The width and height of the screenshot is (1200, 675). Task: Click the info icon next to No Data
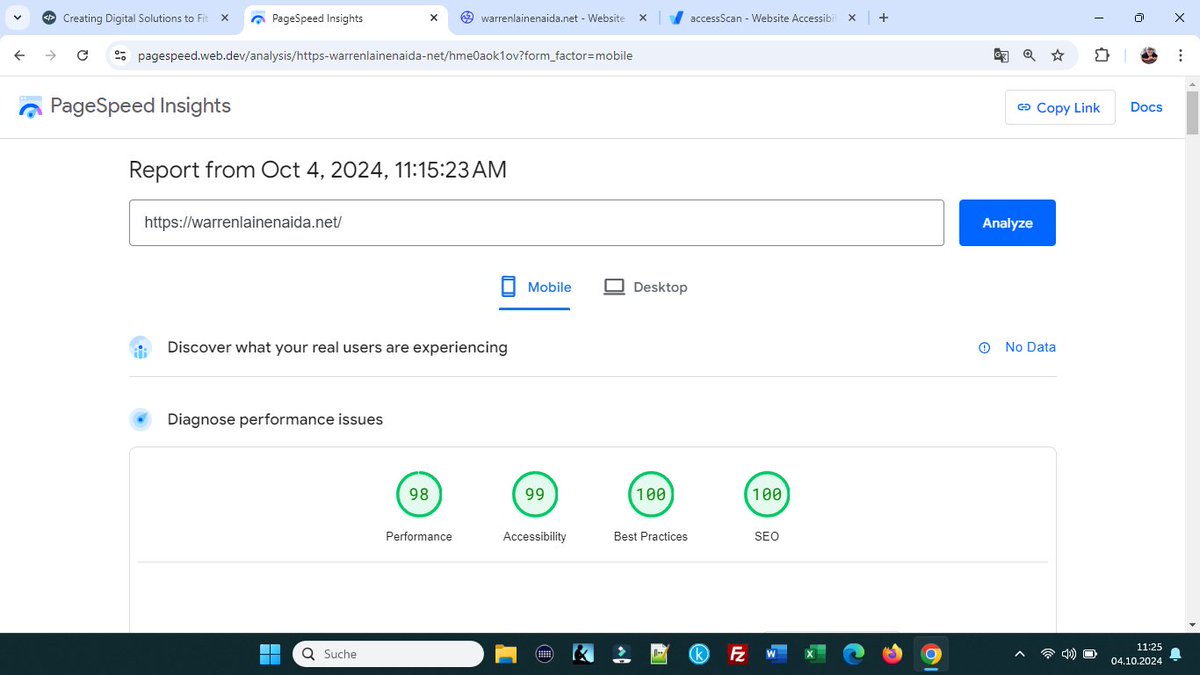(x=983, y=347)
